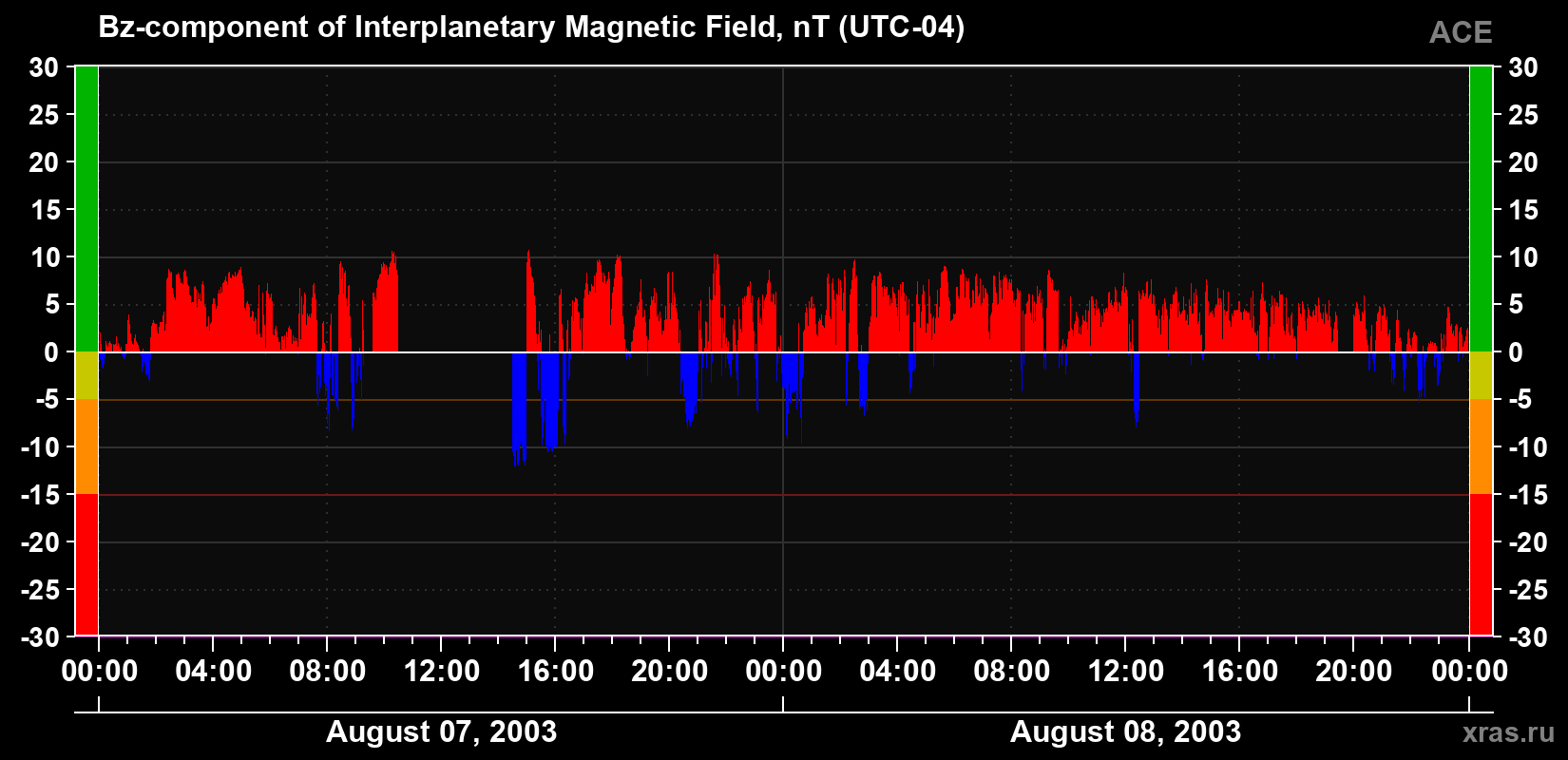Click the '-15' value on the left axis
This screenshot has height=760, width=1568.
[x=41, y=495]
